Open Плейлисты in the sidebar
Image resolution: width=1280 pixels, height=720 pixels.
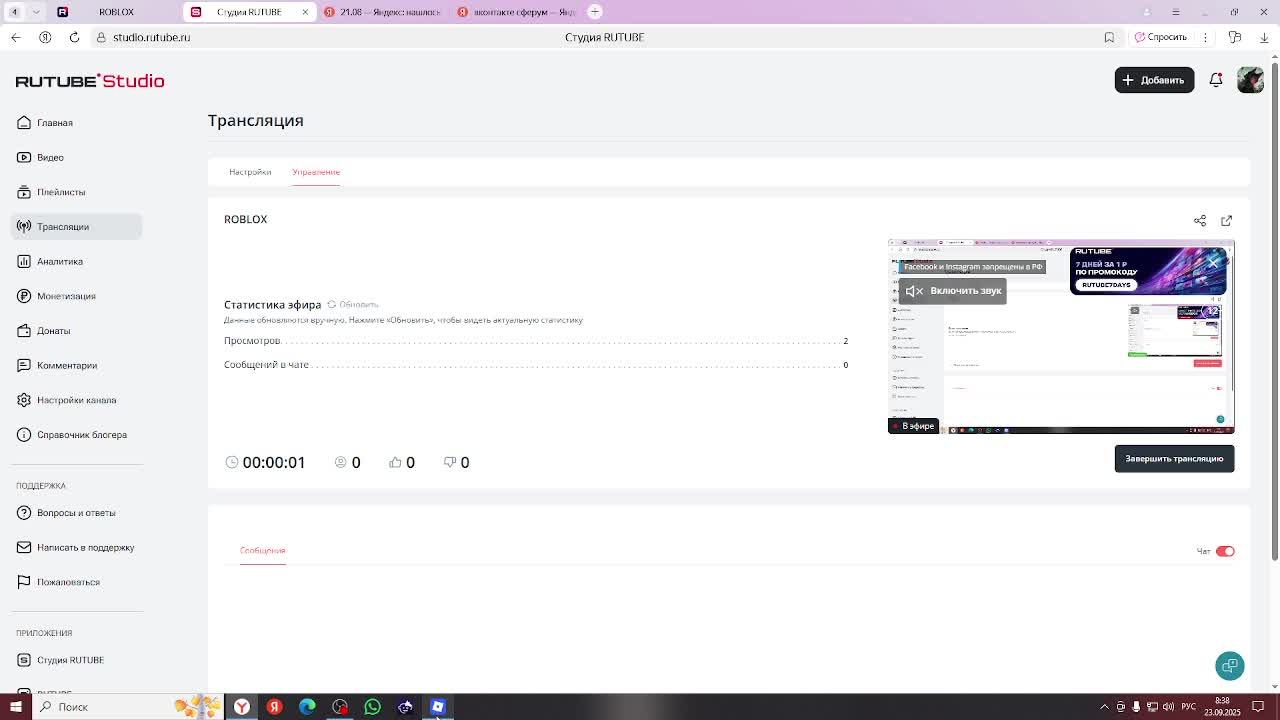[51, 192]
